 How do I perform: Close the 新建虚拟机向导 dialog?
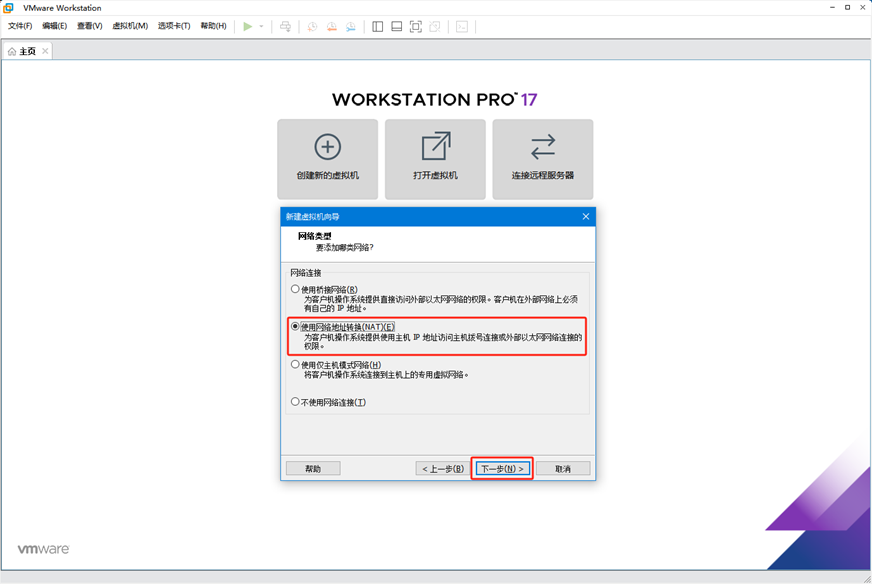[586, 216]
